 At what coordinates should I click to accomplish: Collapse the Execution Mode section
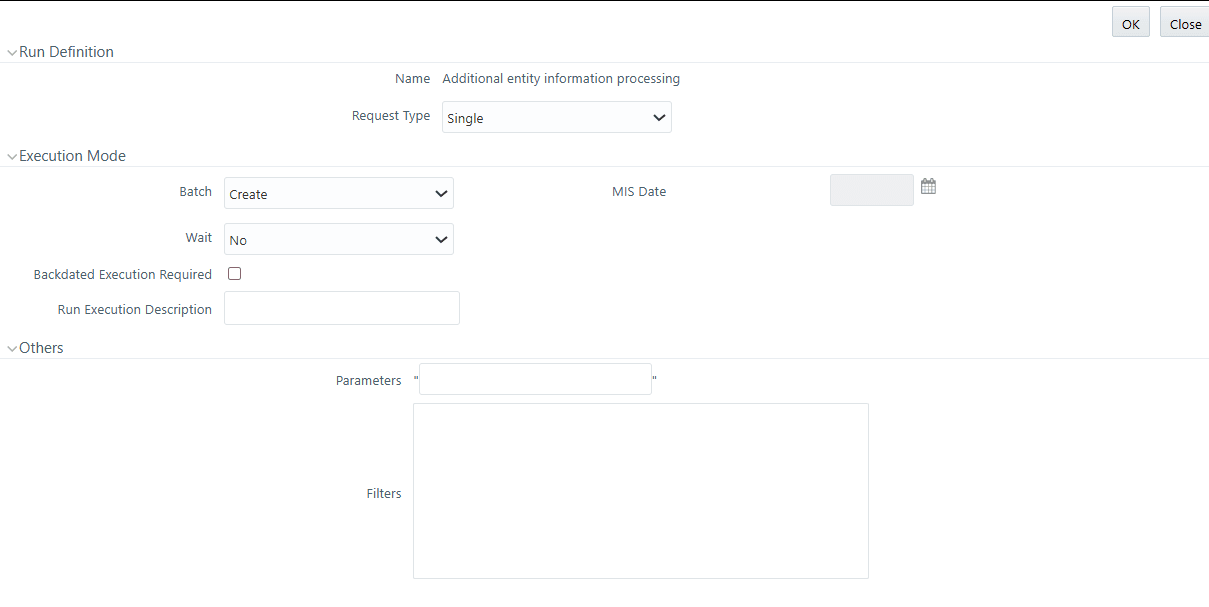pos(12,156)
